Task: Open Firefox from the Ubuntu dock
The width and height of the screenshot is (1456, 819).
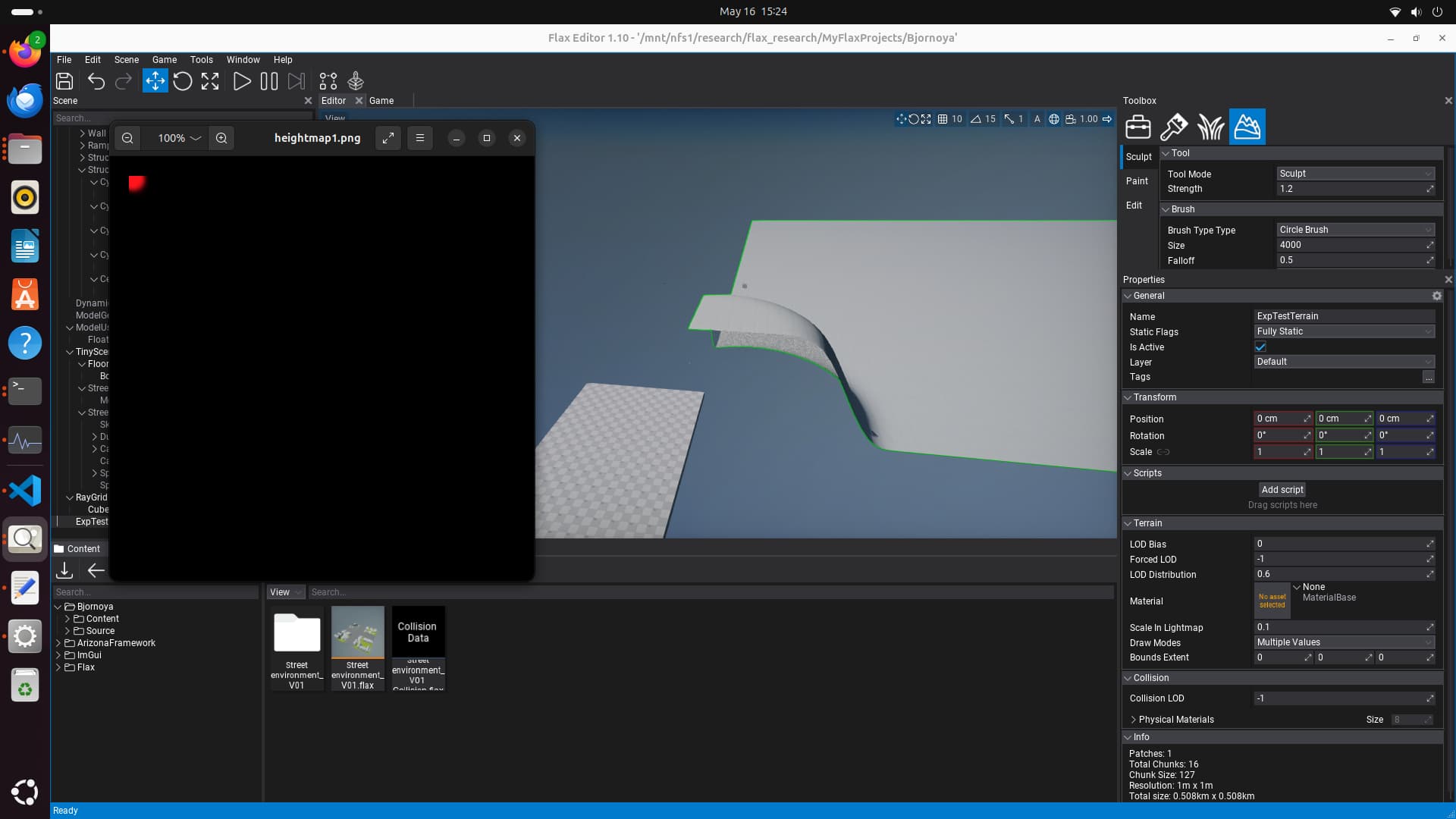Action: 25,52
